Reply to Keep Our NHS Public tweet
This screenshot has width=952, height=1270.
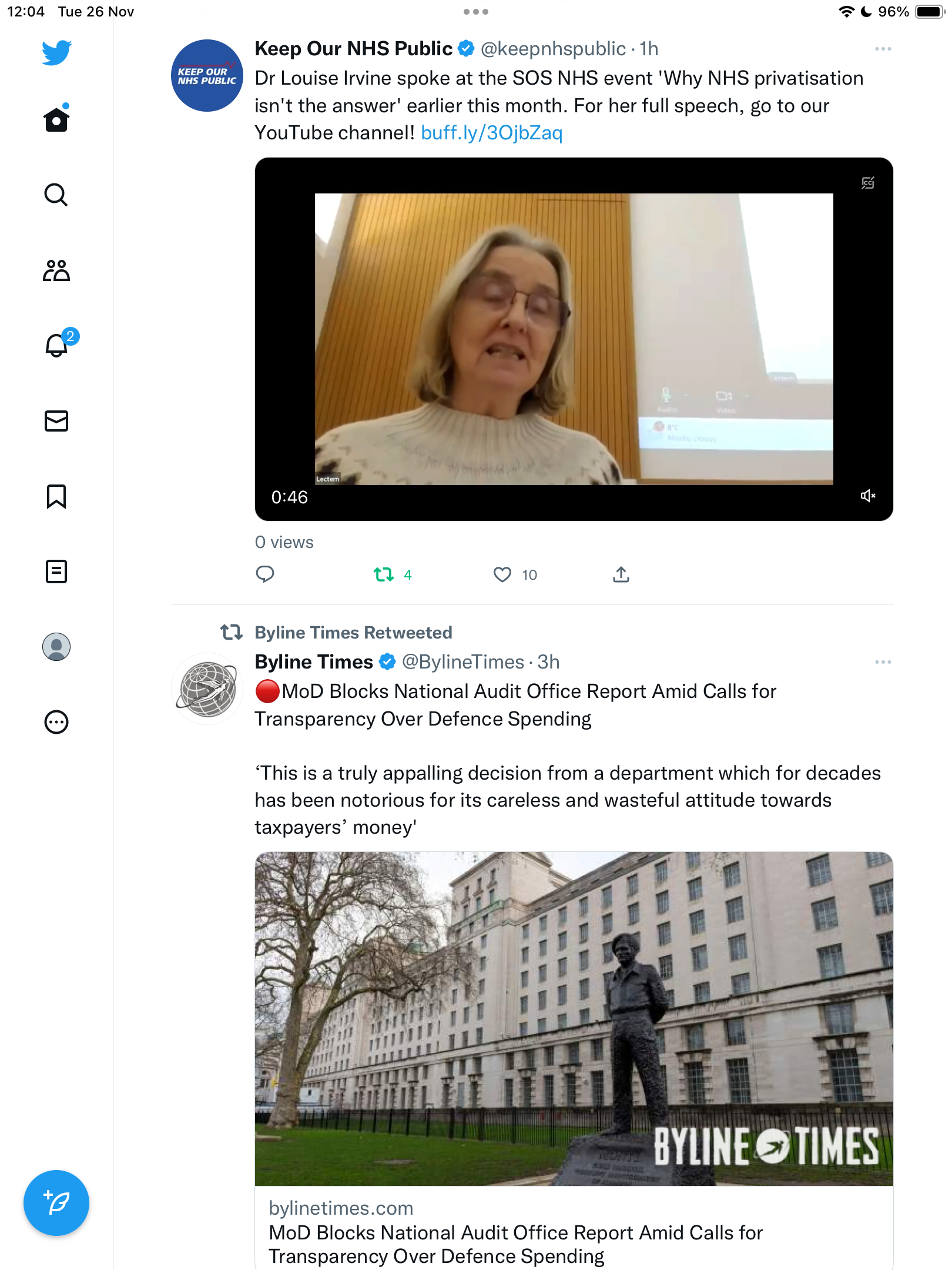coord(265,574)
